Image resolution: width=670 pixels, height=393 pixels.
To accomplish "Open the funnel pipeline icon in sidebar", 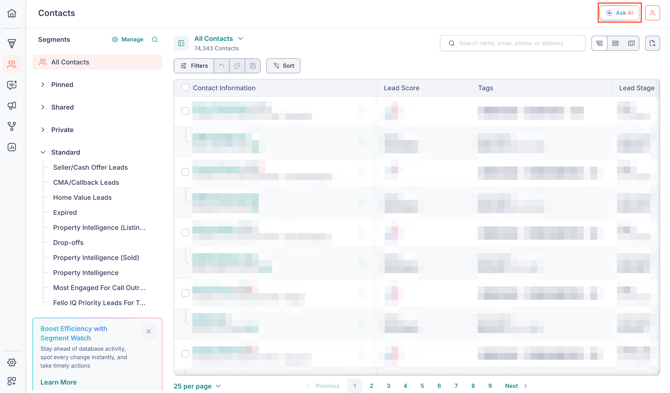I will pos(12,43).
